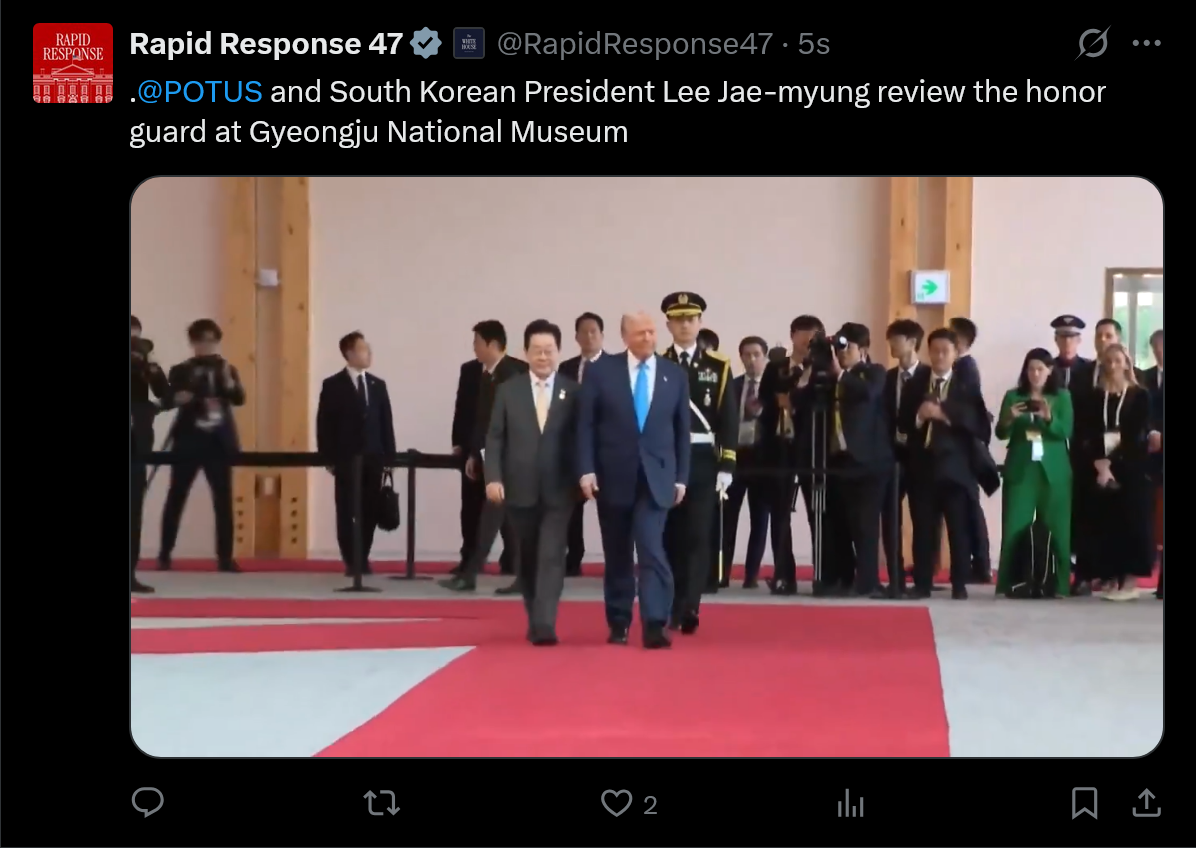Open the Rapid Response red avatar
1196x848 pixels.
73,63
